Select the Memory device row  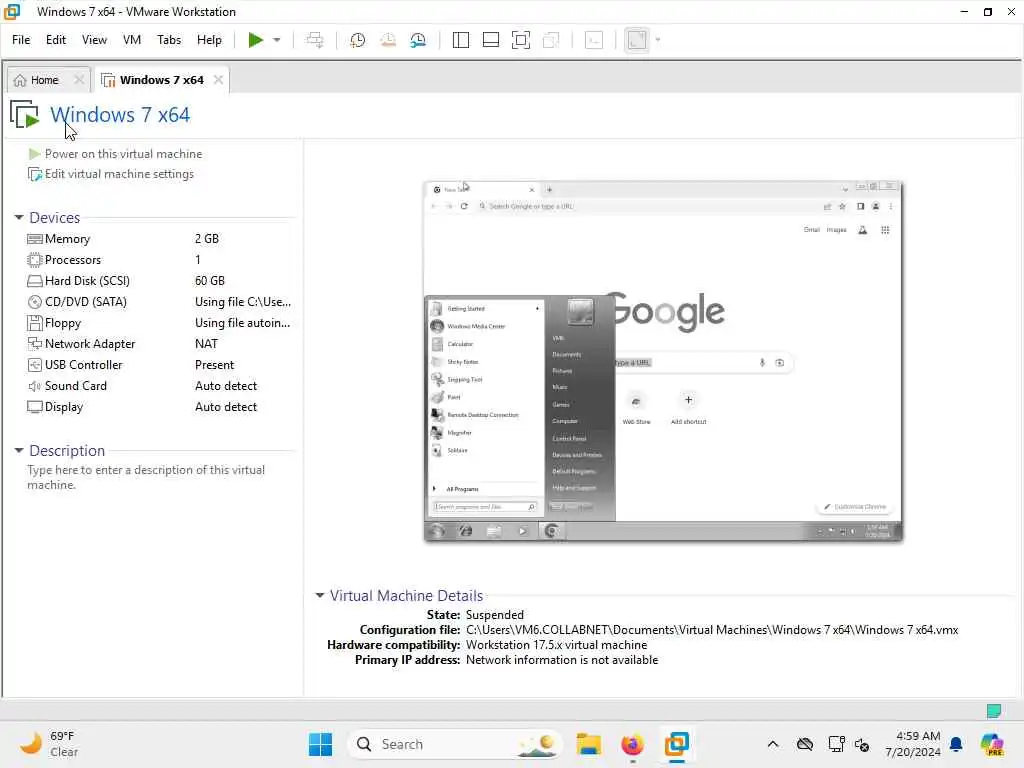click(x=160, y=239)
